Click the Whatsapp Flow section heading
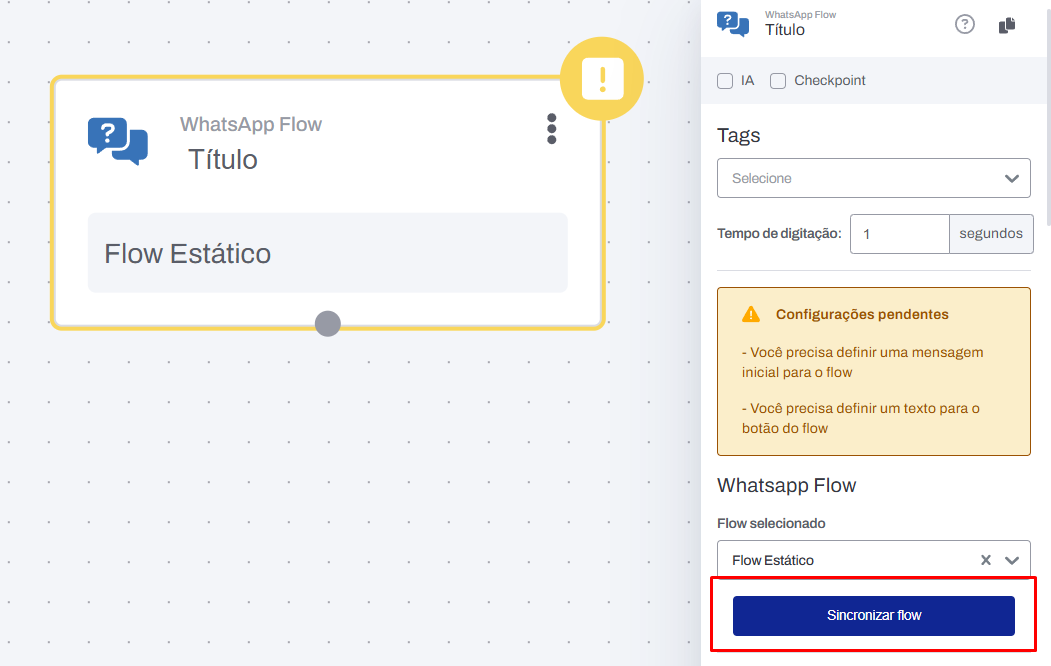The image size is (1051, 666). pyautogui.click(x=786, y=485)
